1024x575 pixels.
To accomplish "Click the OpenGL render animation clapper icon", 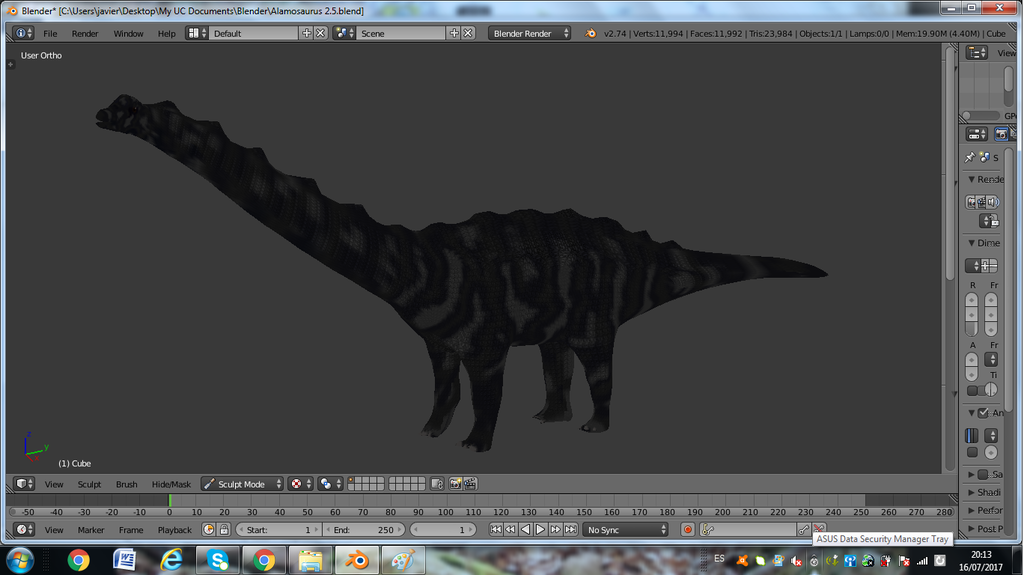I will point(470,484).
